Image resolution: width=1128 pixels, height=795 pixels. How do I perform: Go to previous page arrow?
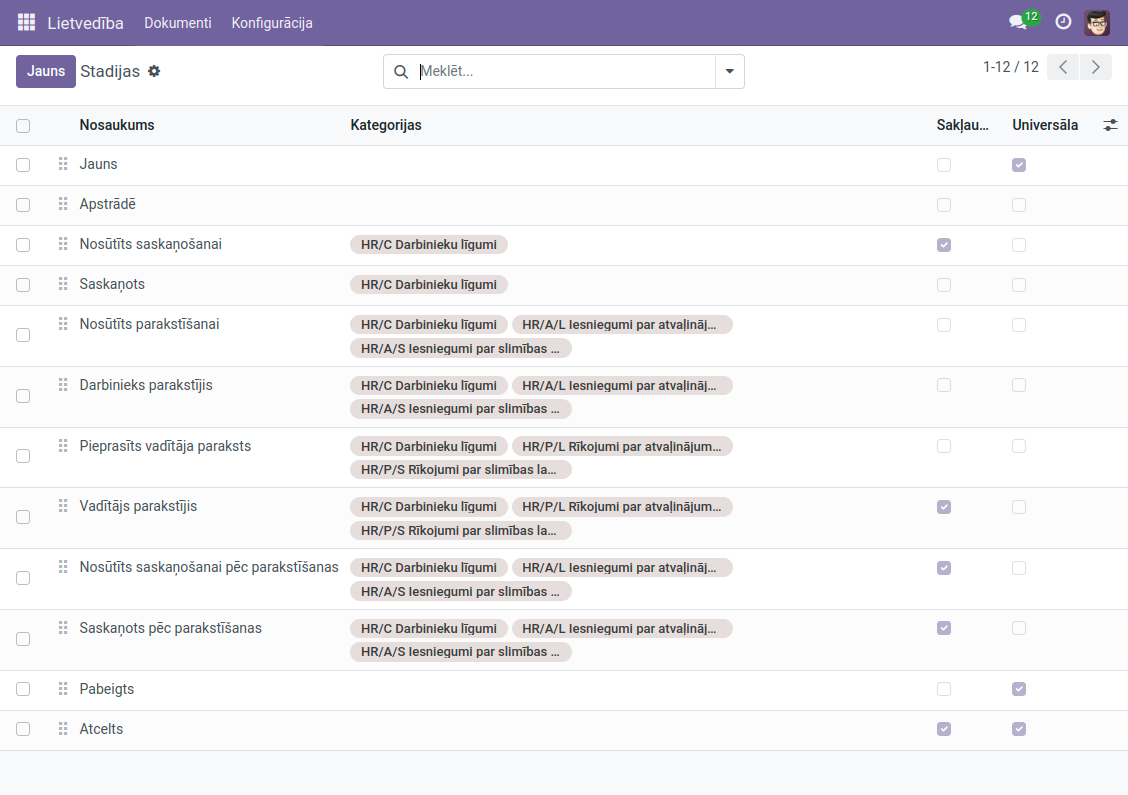[1063, 67]
